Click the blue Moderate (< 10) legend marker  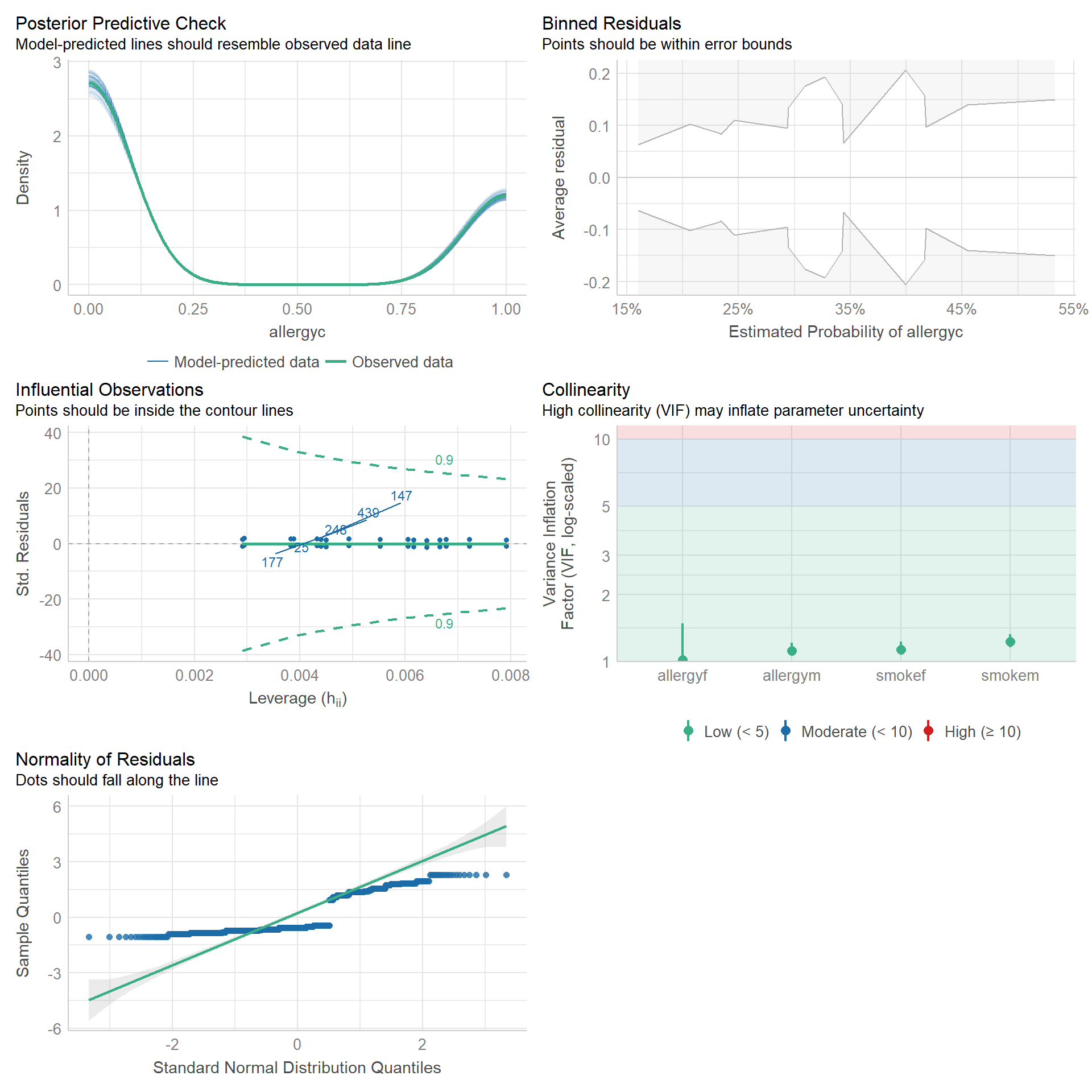click(785, 731)
